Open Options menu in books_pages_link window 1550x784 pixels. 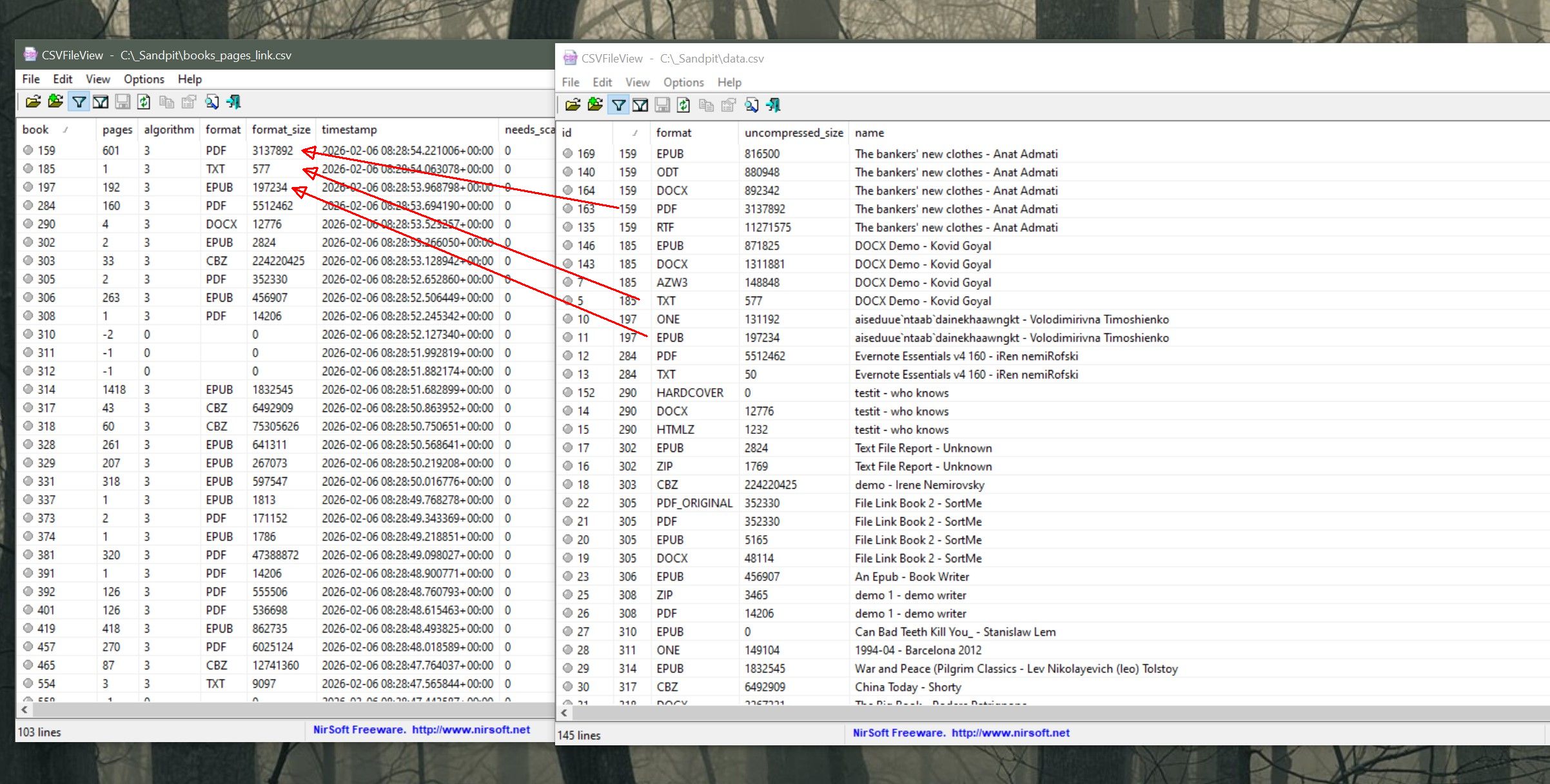click(x=144, y=79)
